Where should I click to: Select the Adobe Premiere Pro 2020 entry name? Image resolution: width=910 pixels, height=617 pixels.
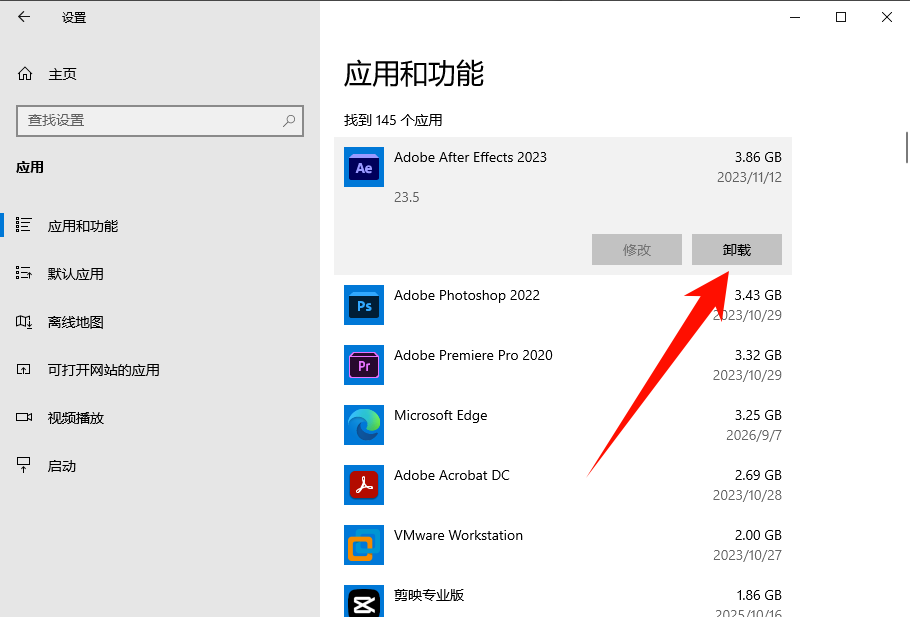pos(473,355)
